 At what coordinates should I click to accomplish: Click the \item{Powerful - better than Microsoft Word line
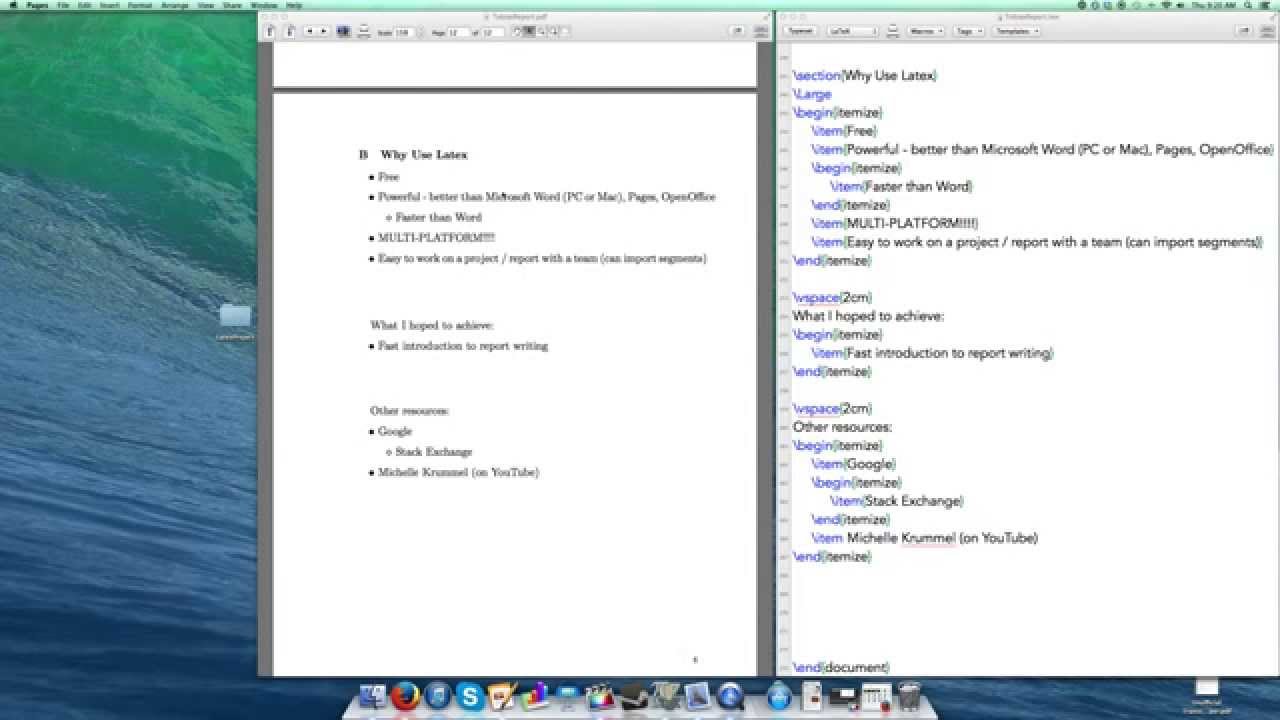[1043, 149]
